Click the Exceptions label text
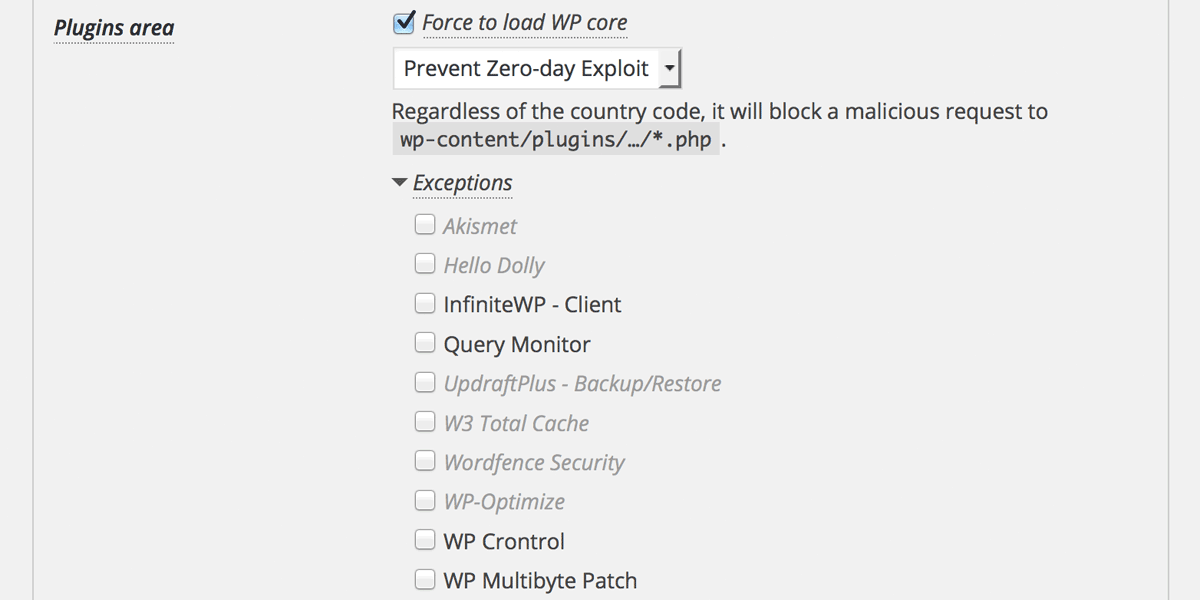The height and width of the screenshot is (600, 1200). pos(462,183)
